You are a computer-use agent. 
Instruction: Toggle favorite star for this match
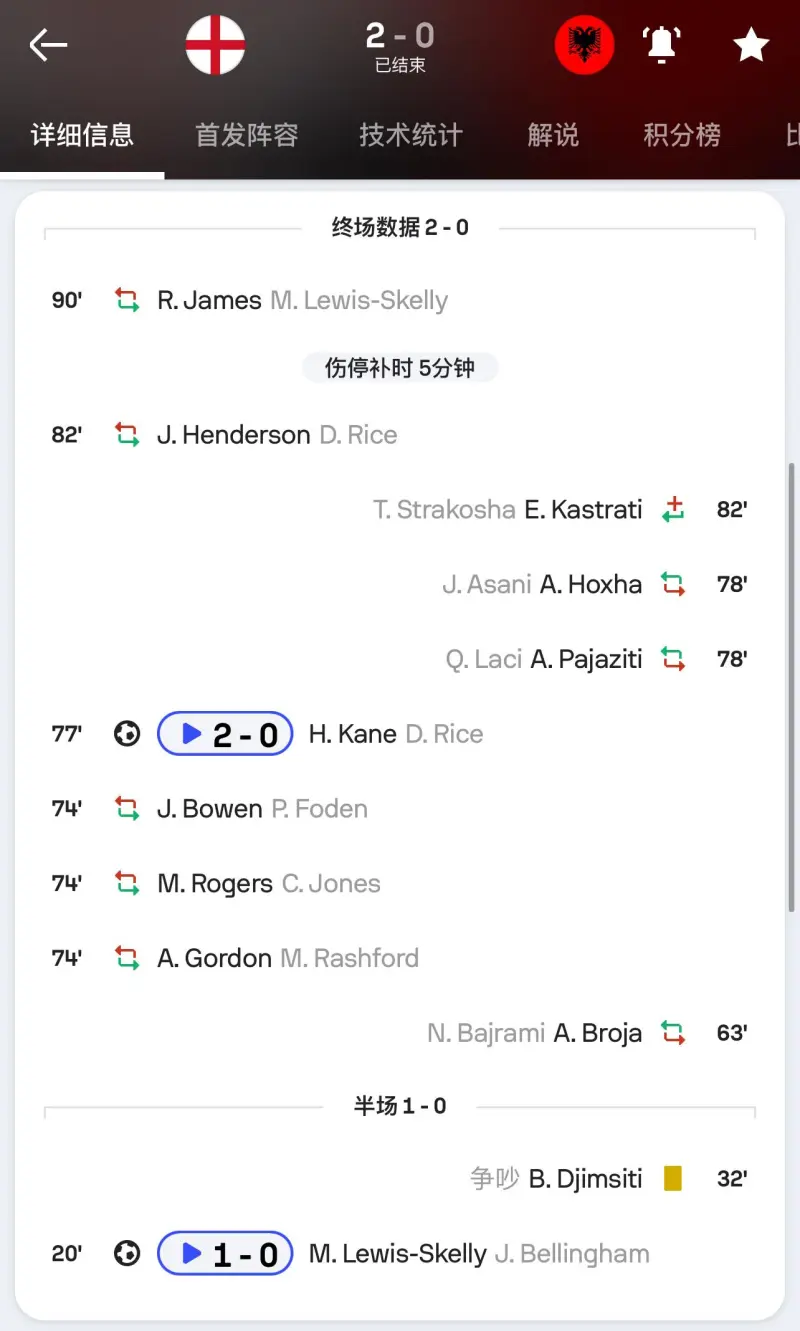tap(752, 45)
